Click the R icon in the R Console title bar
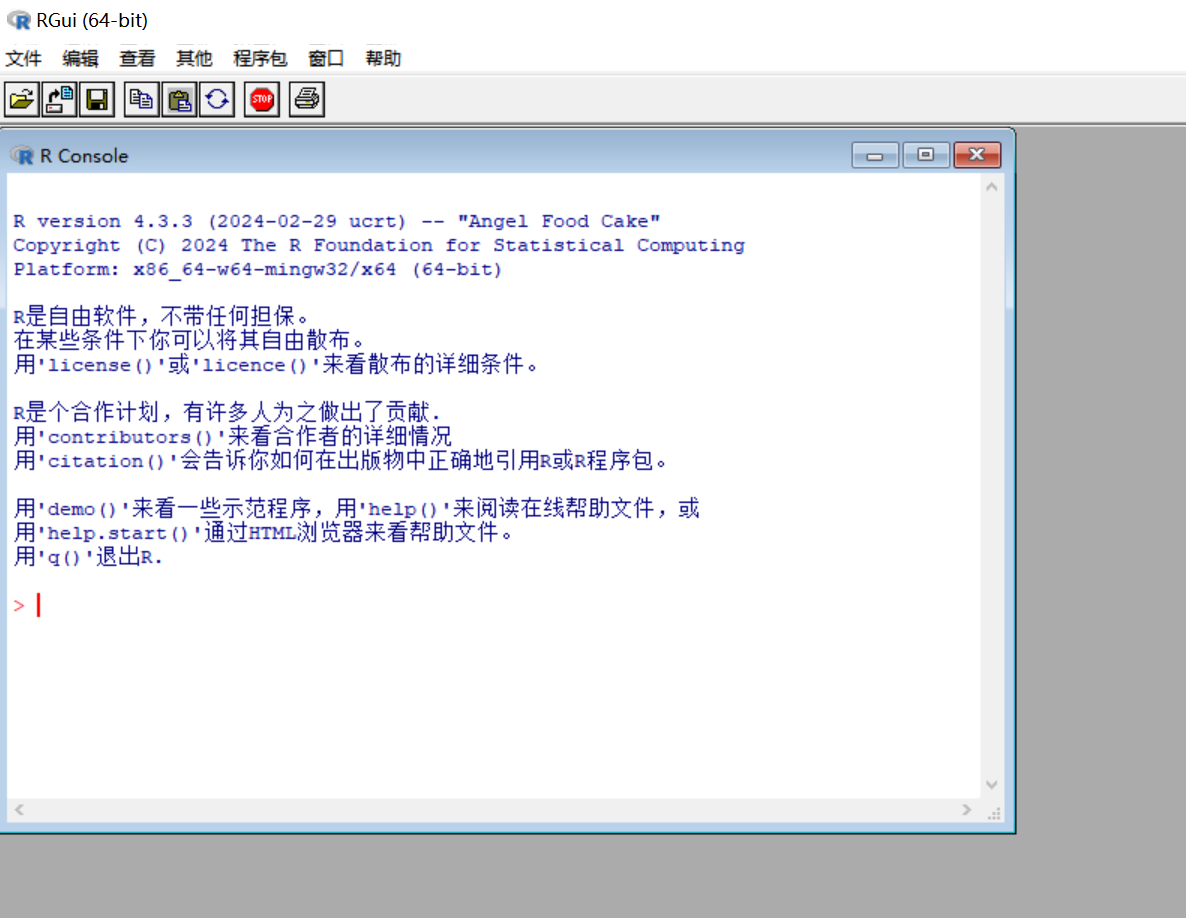The width and height of the screenshot is (1186, 918). pyautogui.click(x=23, y=156)
